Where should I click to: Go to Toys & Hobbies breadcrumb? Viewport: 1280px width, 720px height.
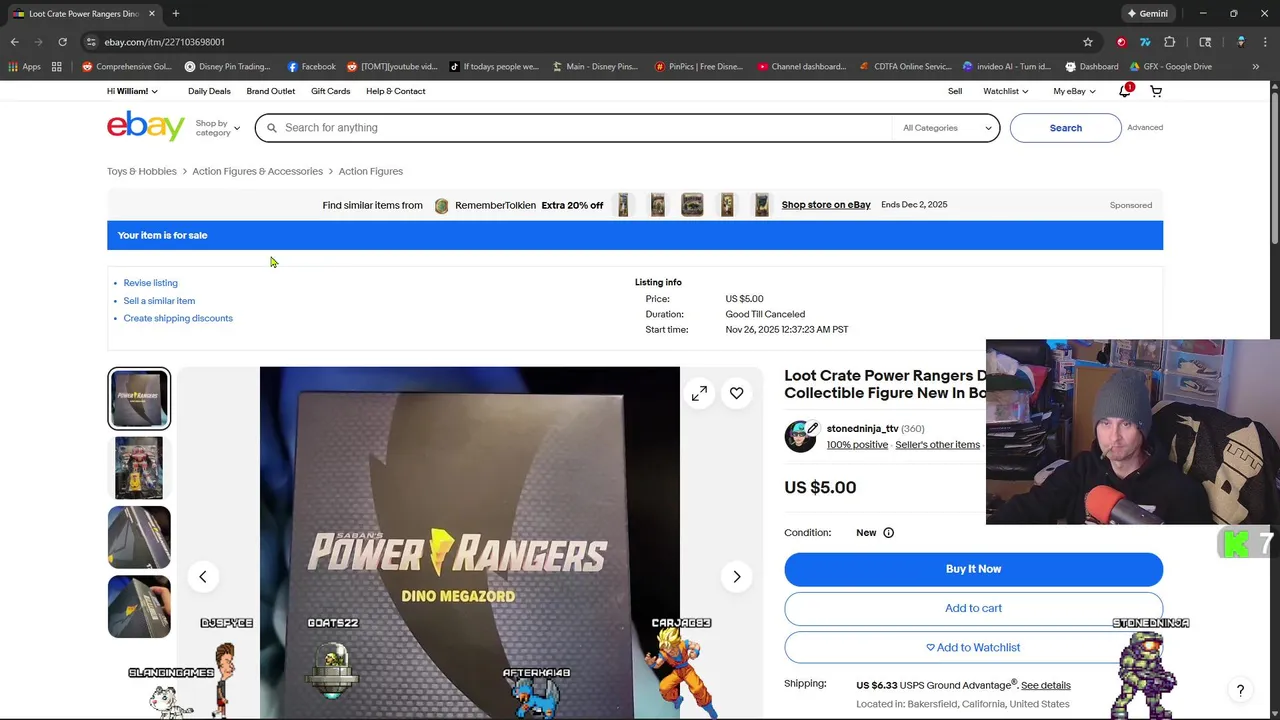pos(142,172)
